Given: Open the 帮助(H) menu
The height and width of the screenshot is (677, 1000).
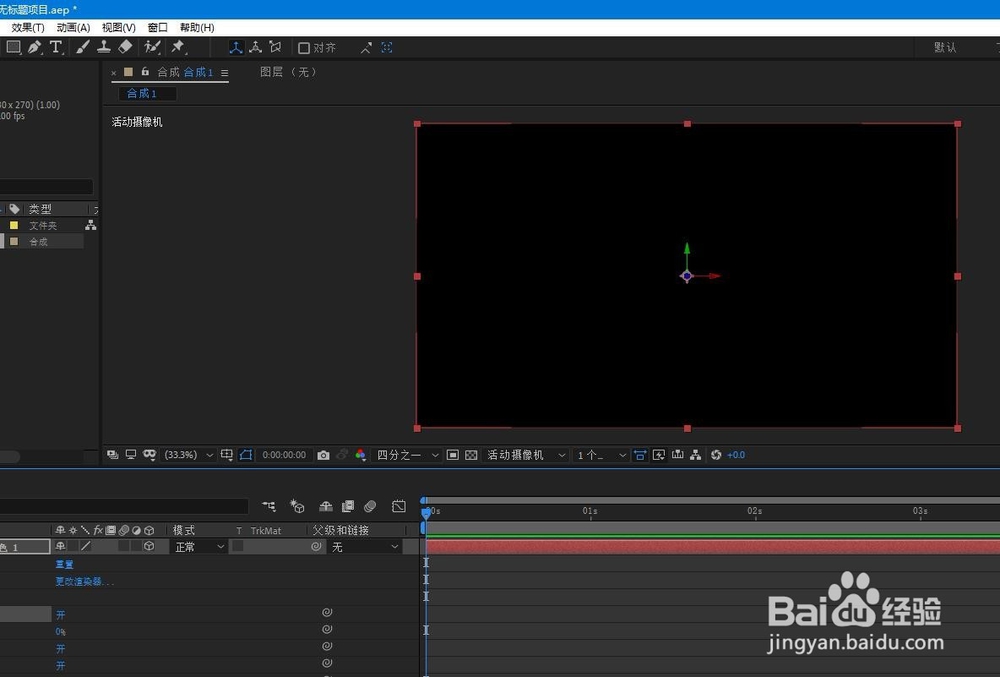Looking at the screenshot, I should coord(197,27).
